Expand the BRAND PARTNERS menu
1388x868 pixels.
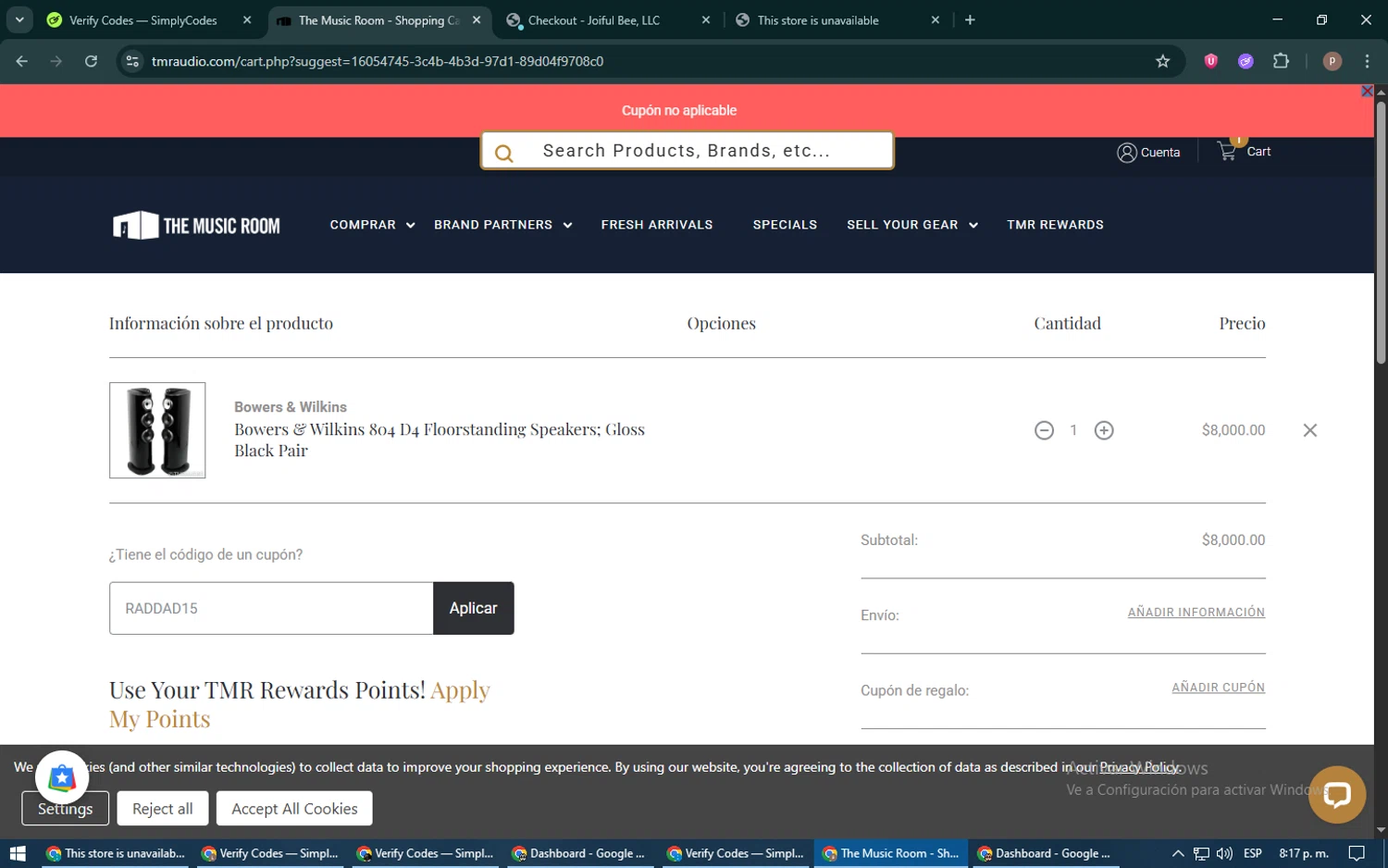pyautogui.click(x=503, y=225)
